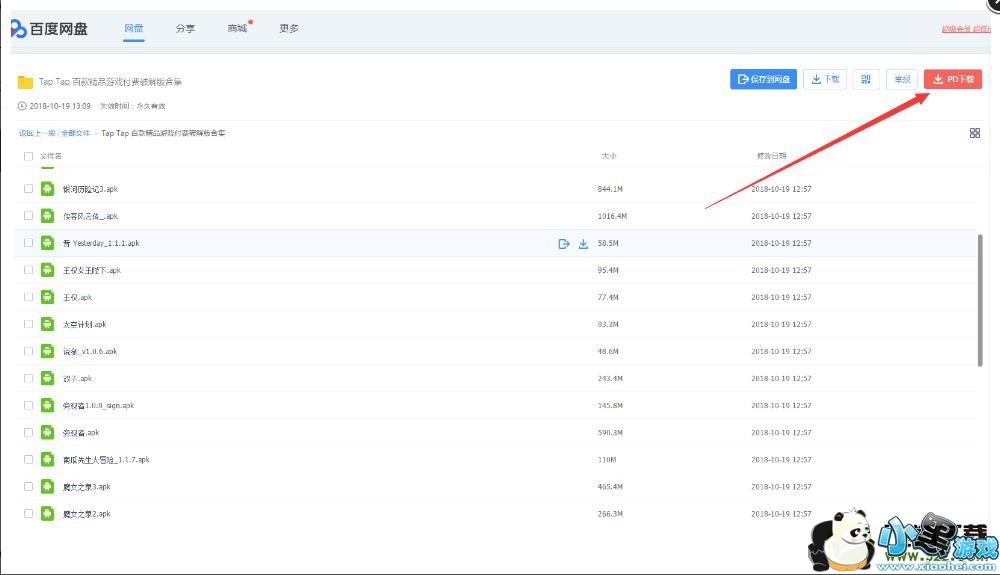The image size is (1000, 575).
Task: Open the 网盘 tab
Action: pos(134,29)
